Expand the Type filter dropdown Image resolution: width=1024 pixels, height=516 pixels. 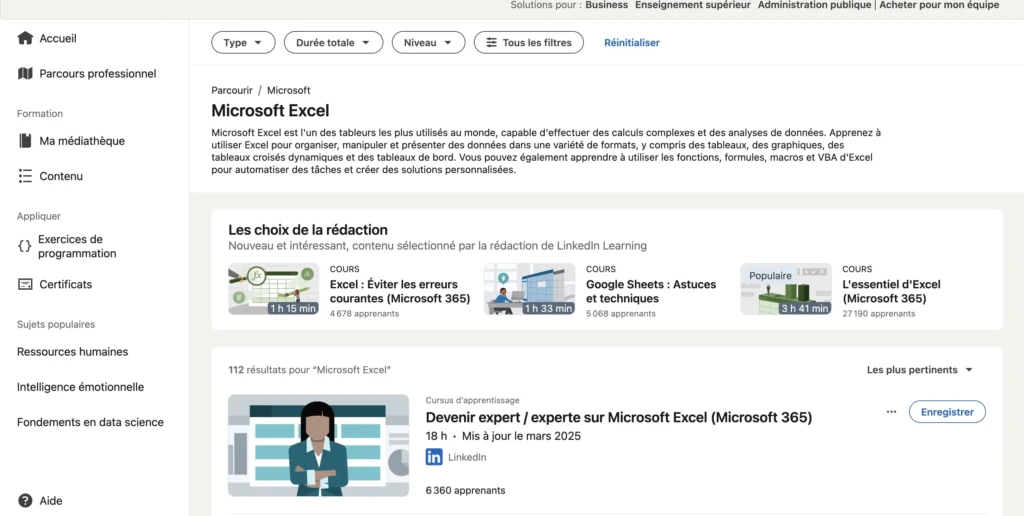pyautogui.click(x=243, y=43)
